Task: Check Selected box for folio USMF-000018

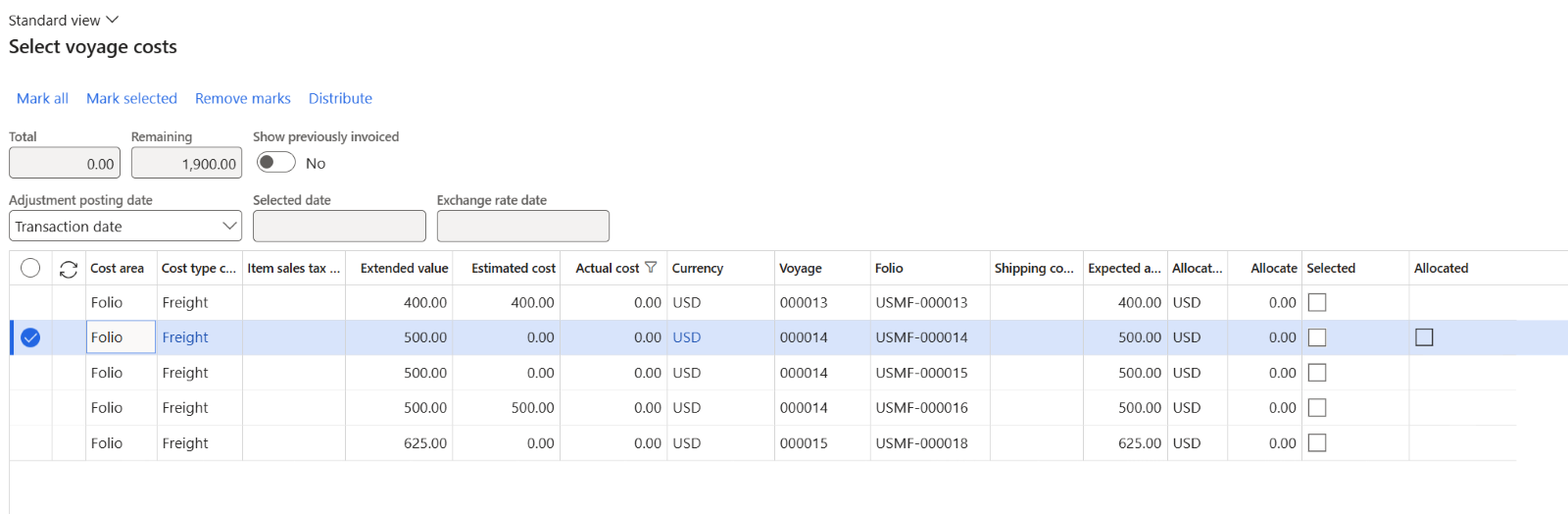Action: point(1317,443)
